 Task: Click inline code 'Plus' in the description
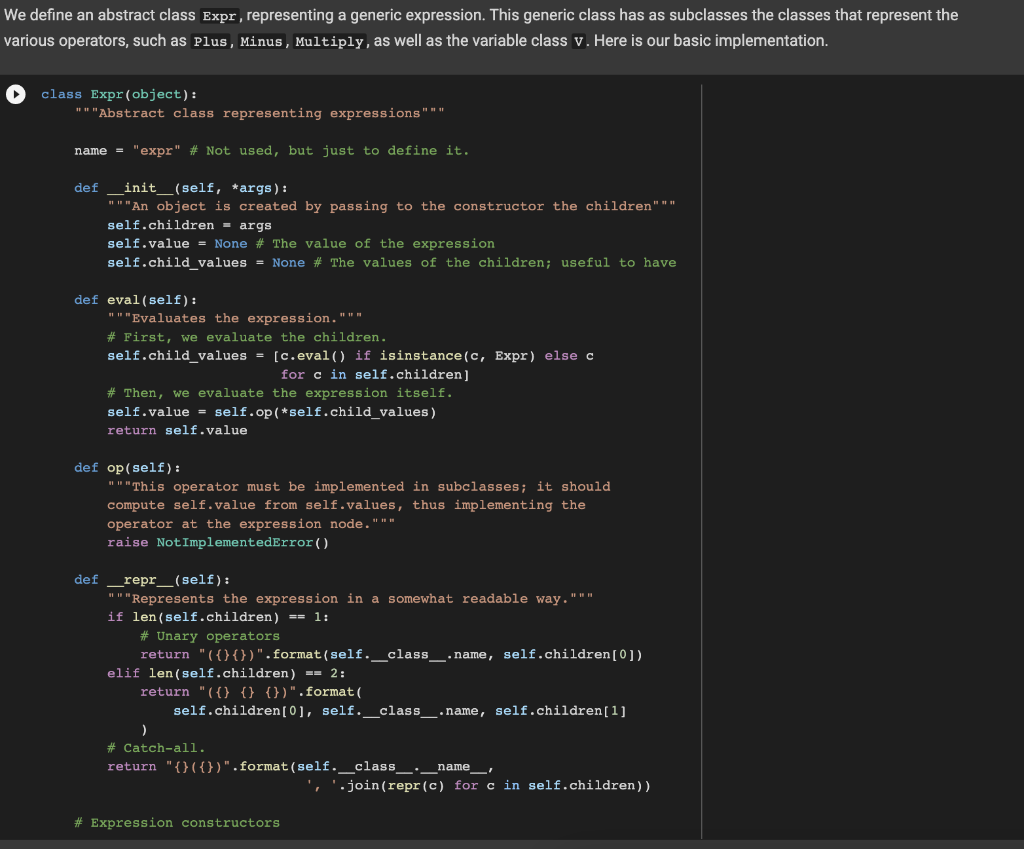click(x=210, y=42)
